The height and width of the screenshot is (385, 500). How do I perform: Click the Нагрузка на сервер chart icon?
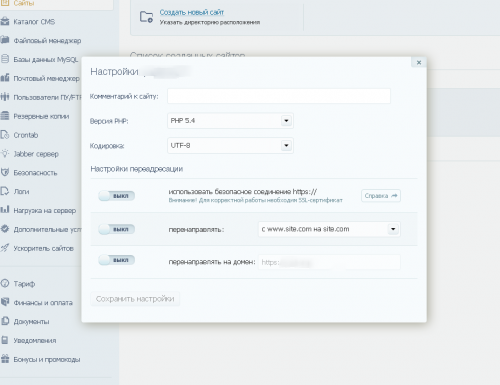(x=5, y=210)
